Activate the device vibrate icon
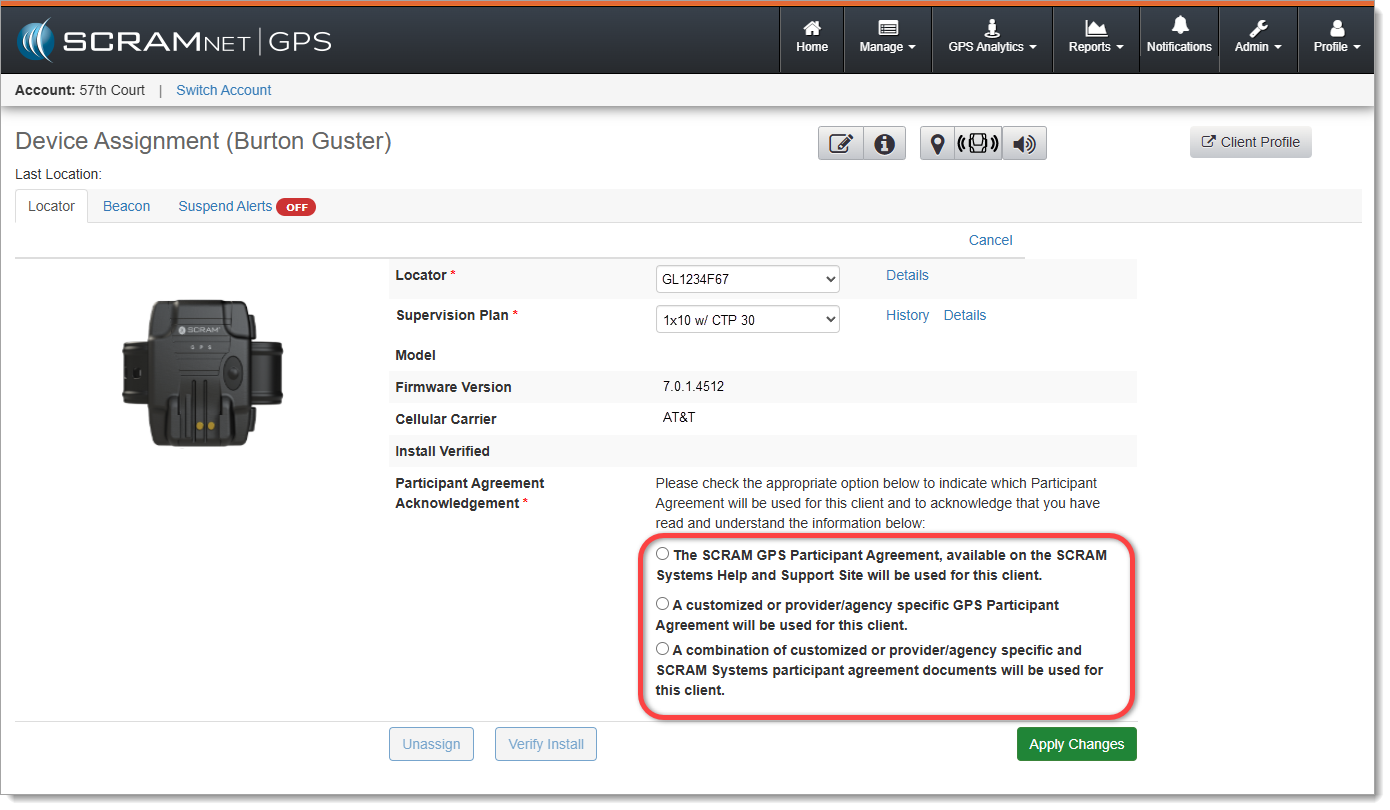Screen dimensions: 1390x810 click(x=978, y=144)
